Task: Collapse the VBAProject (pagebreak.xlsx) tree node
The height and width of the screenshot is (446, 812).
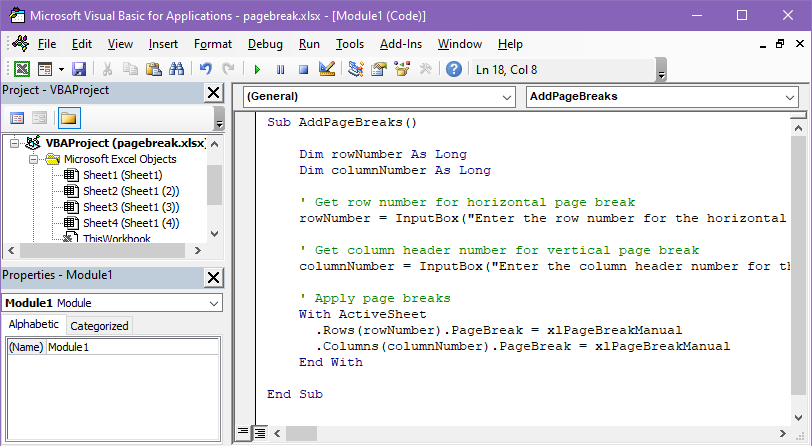Action: pos(14,143)
